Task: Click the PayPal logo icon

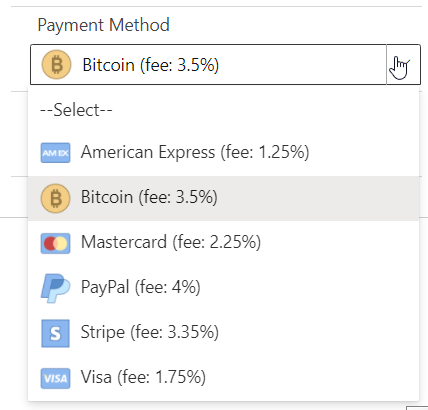Action: click(55, 288)
